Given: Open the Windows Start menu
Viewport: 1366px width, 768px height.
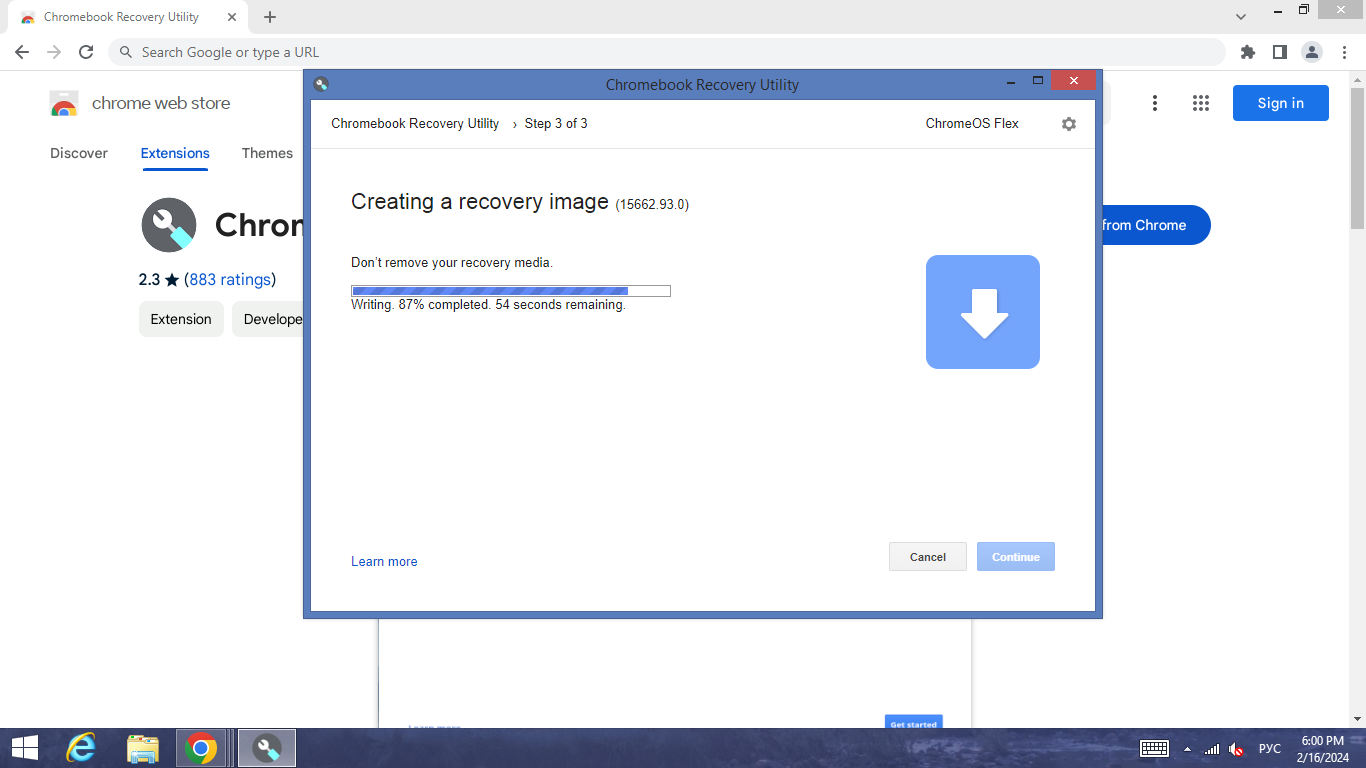Looking at the screenshot, I should 25,748.
